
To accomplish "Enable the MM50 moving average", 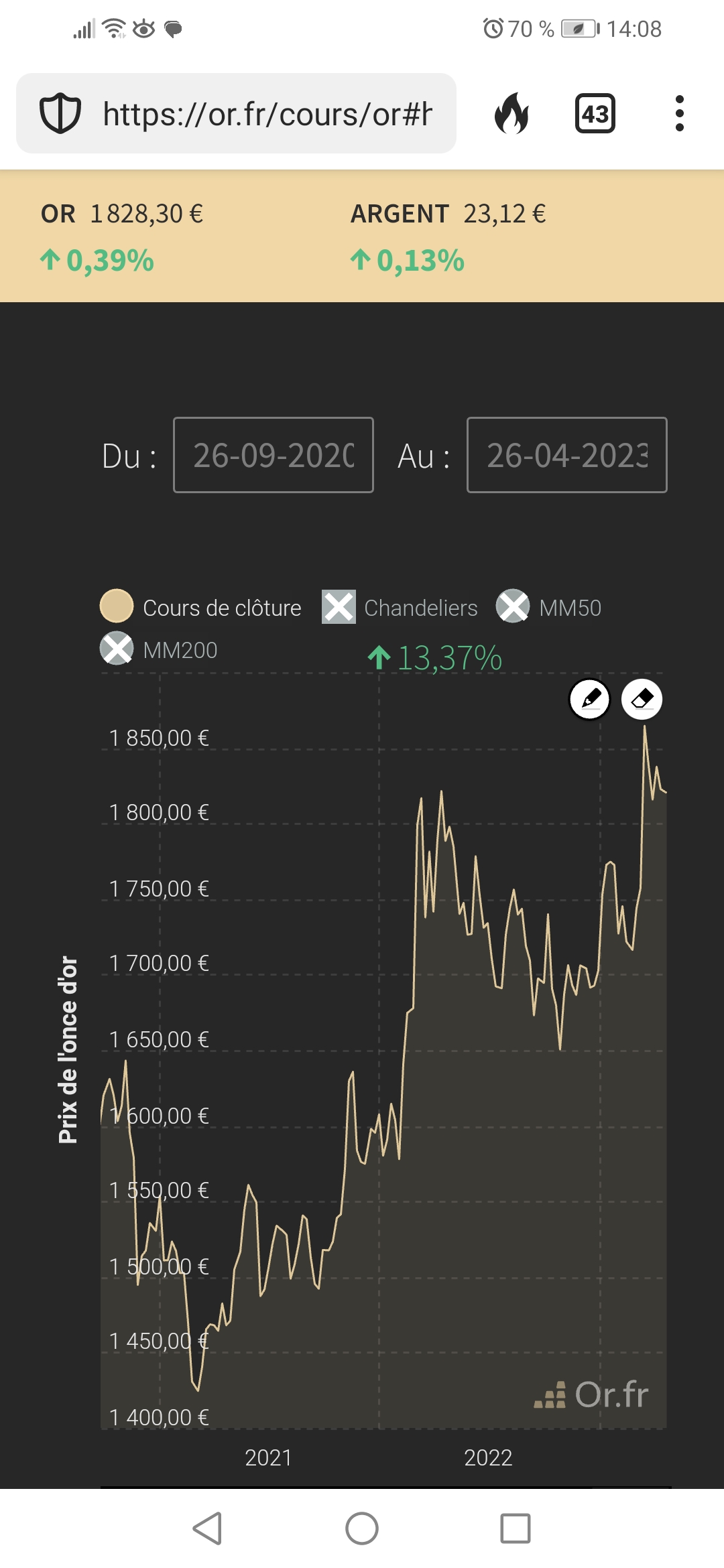I will (x=548, y=607).
